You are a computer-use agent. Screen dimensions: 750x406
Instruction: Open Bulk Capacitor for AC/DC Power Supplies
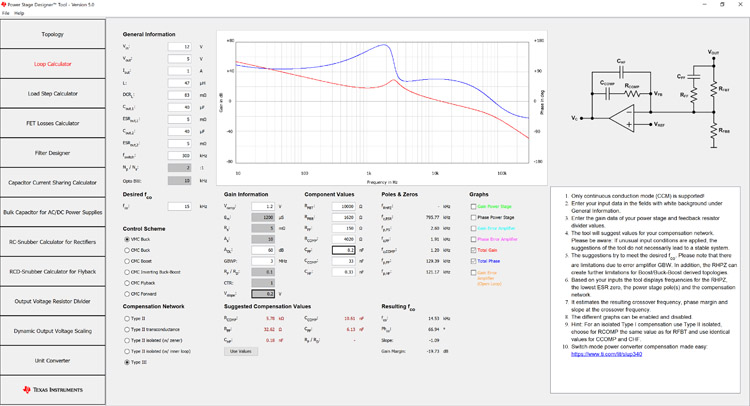coord(53,212)
